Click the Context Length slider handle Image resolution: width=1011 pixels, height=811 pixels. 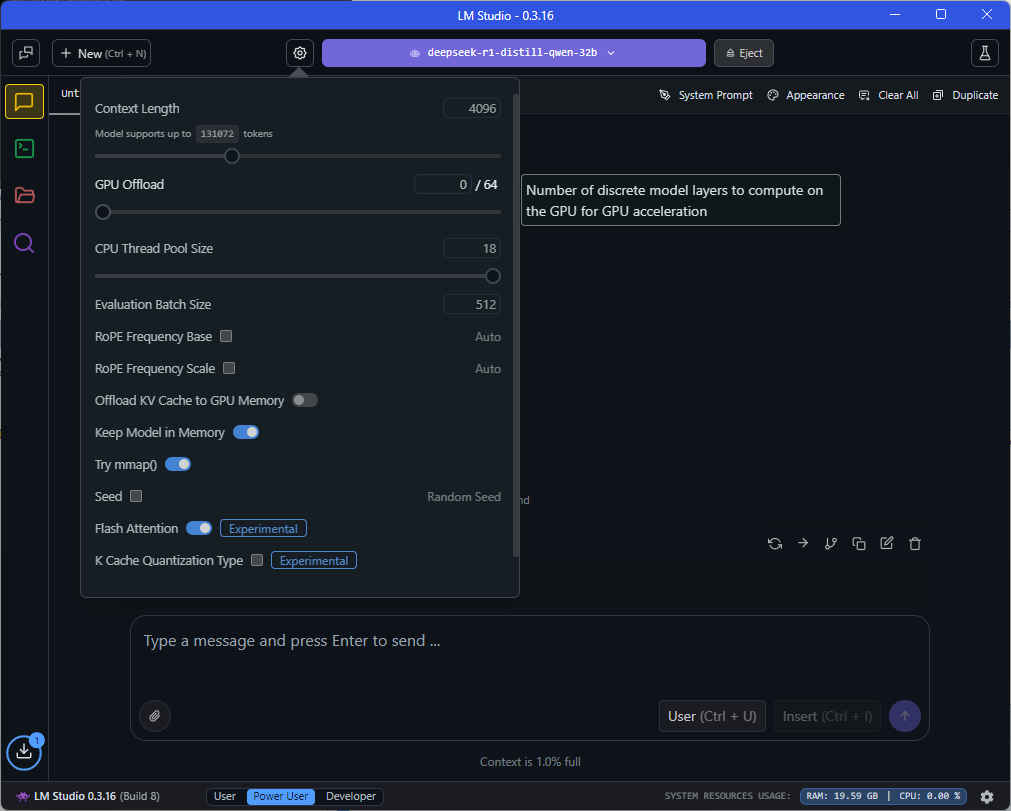point(232,156)
